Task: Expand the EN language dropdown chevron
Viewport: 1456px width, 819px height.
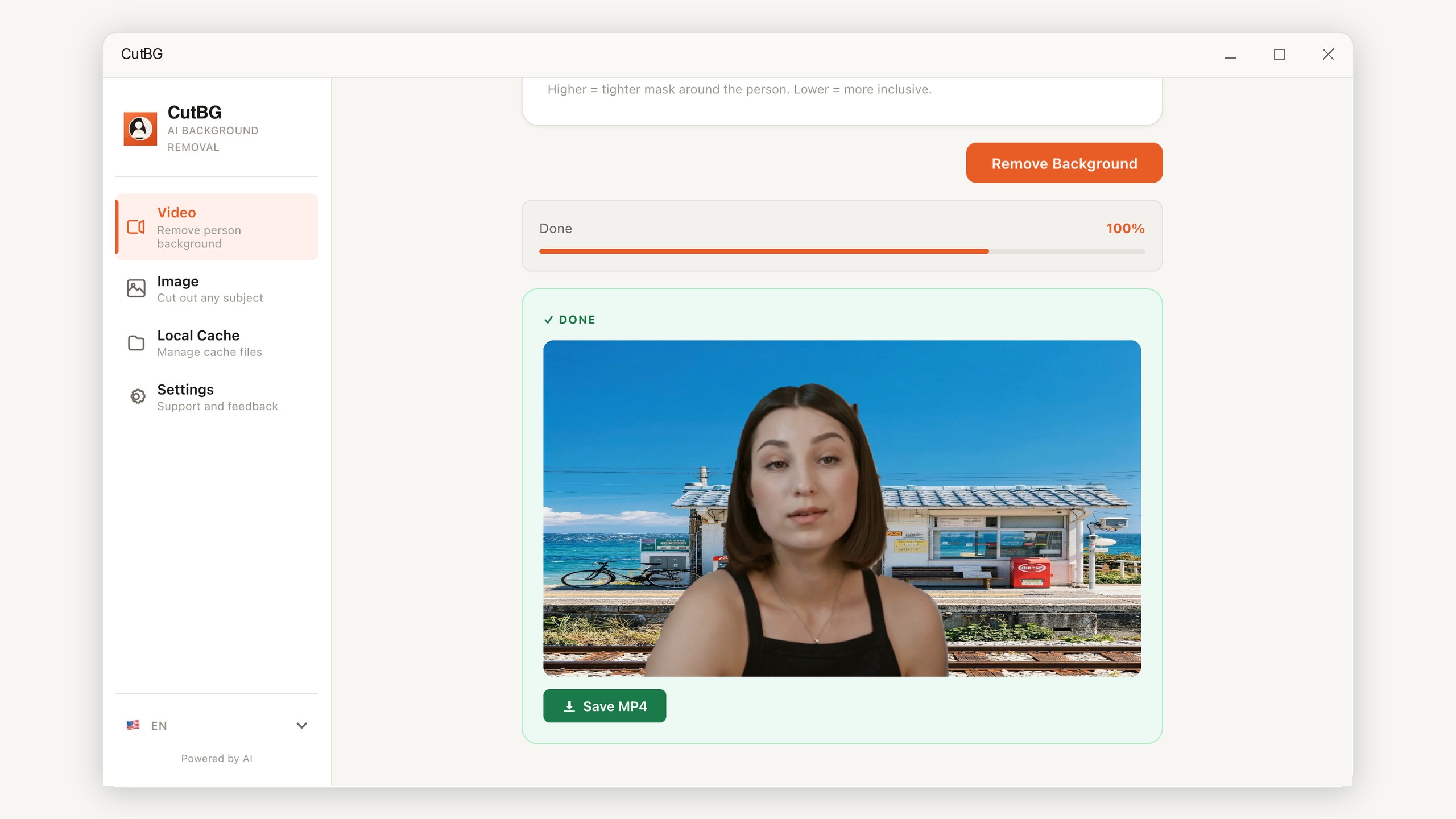Action: coord(302,725)
